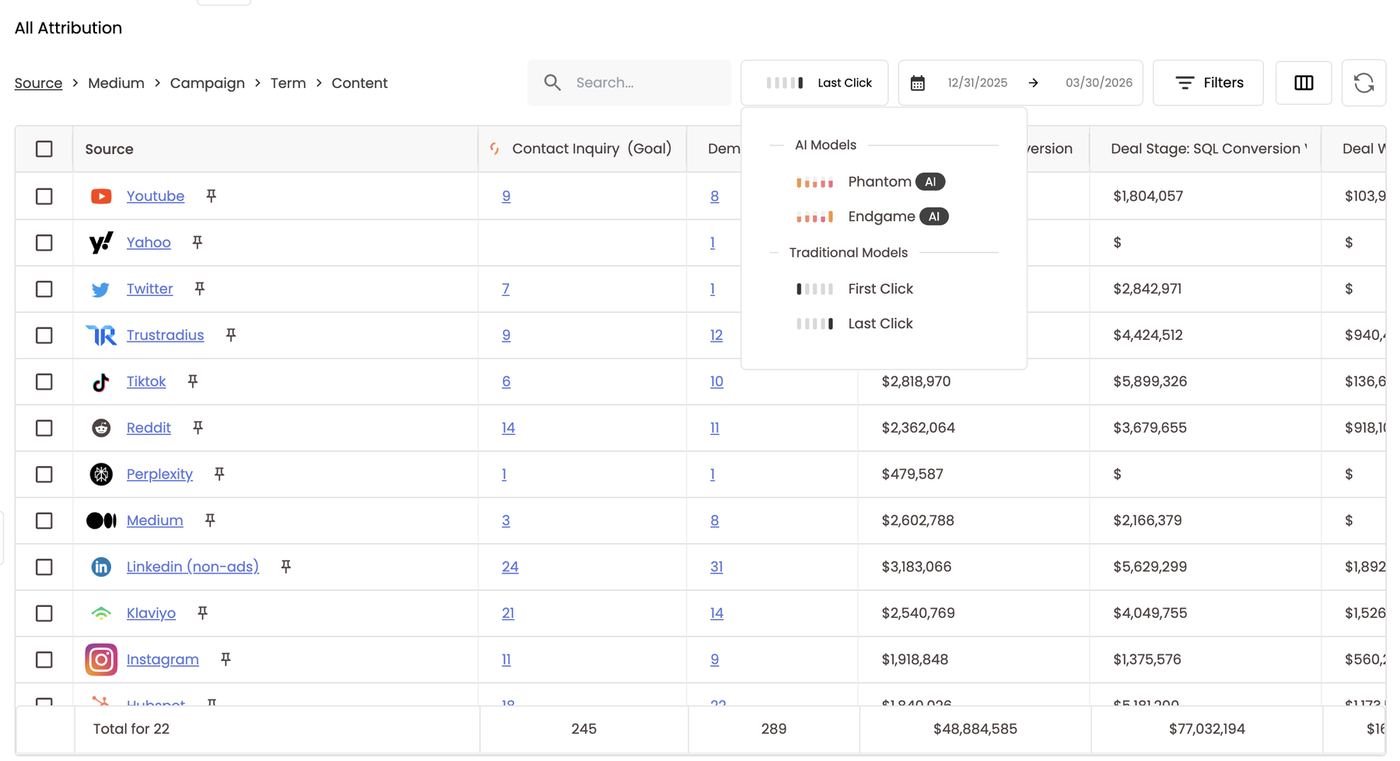This screenshot has height=761, width=1400.
Task: Click the Instagram logo icon
Action: (101, 660)
